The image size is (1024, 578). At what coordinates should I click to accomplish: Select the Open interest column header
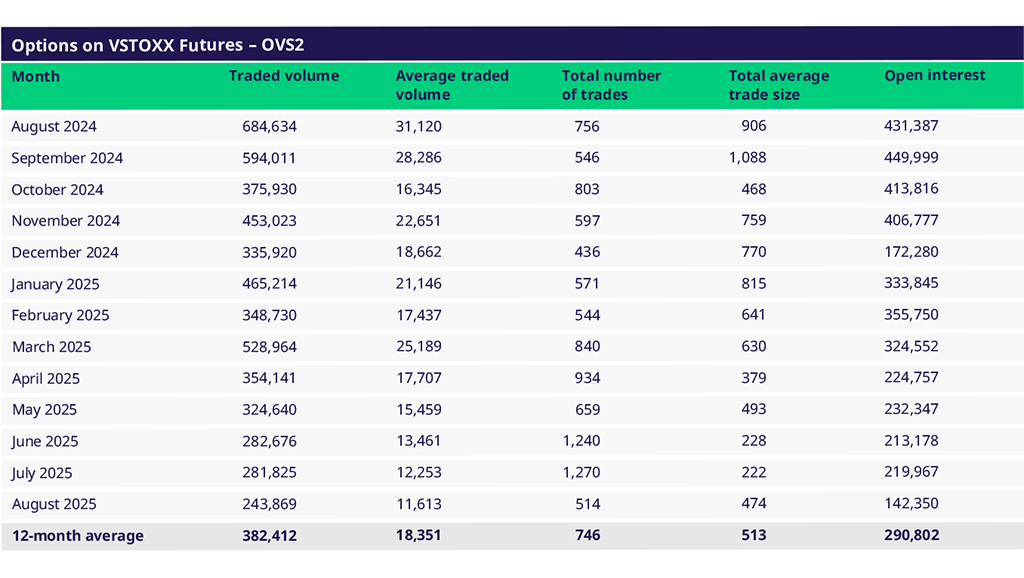coord(935,76)
